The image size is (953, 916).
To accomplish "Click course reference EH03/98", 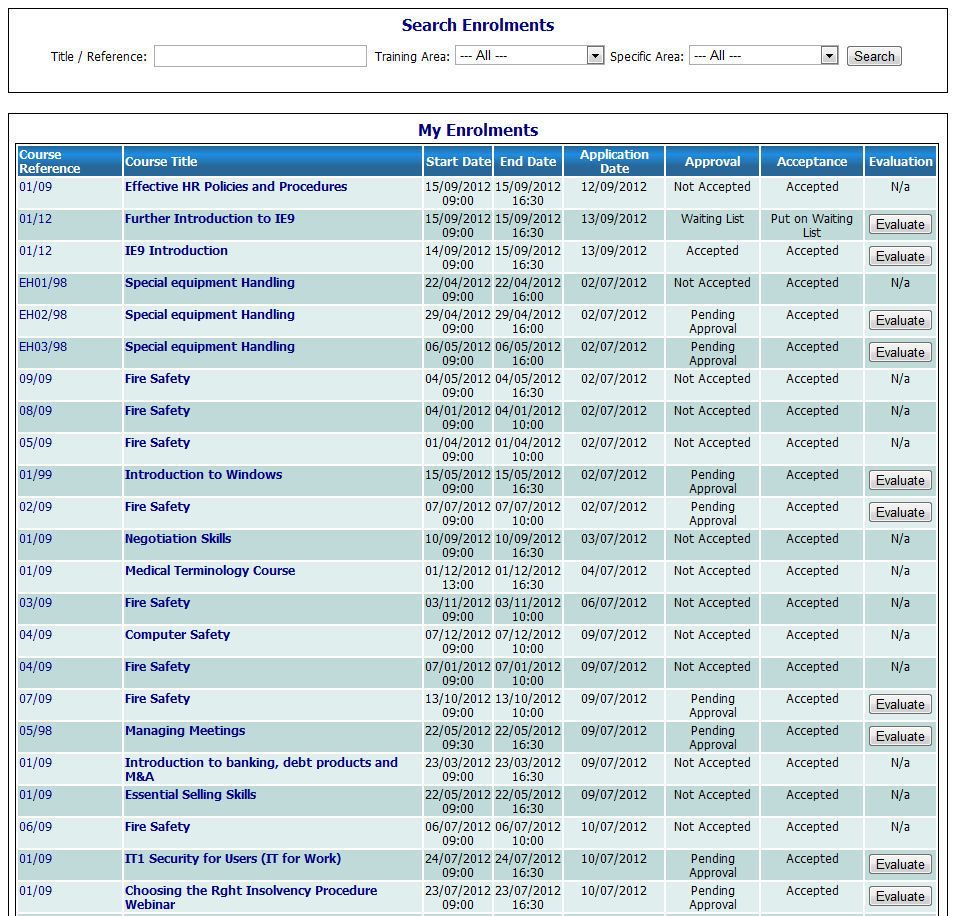I will tap(43, 346).
